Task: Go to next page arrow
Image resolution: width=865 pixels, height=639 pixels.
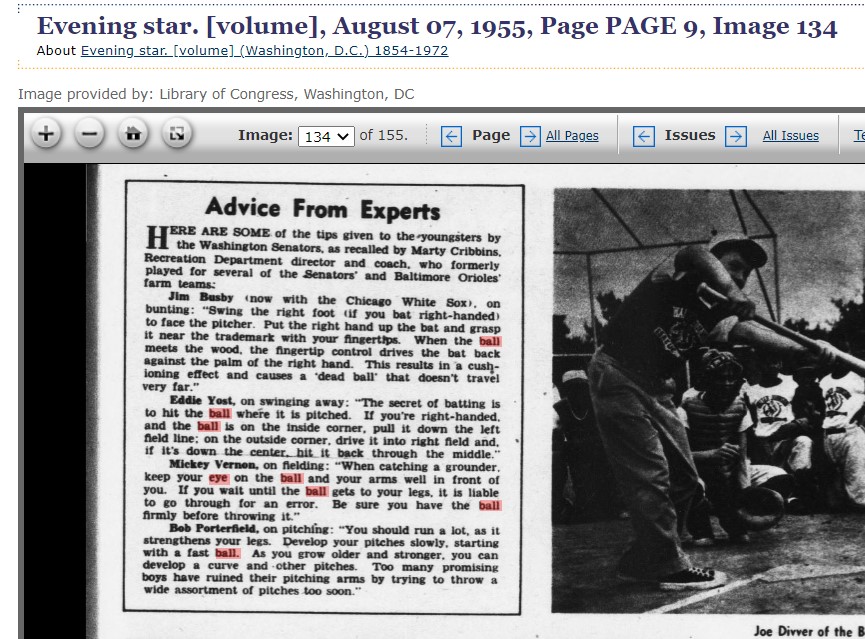Action: pyautogui.click(x=530, y=136)
